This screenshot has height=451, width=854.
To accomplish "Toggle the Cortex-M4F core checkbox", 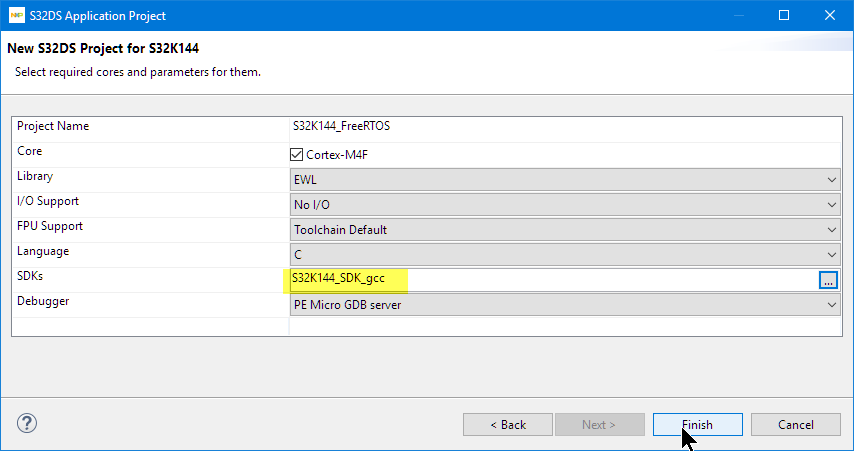I will [x=296, y=154].
